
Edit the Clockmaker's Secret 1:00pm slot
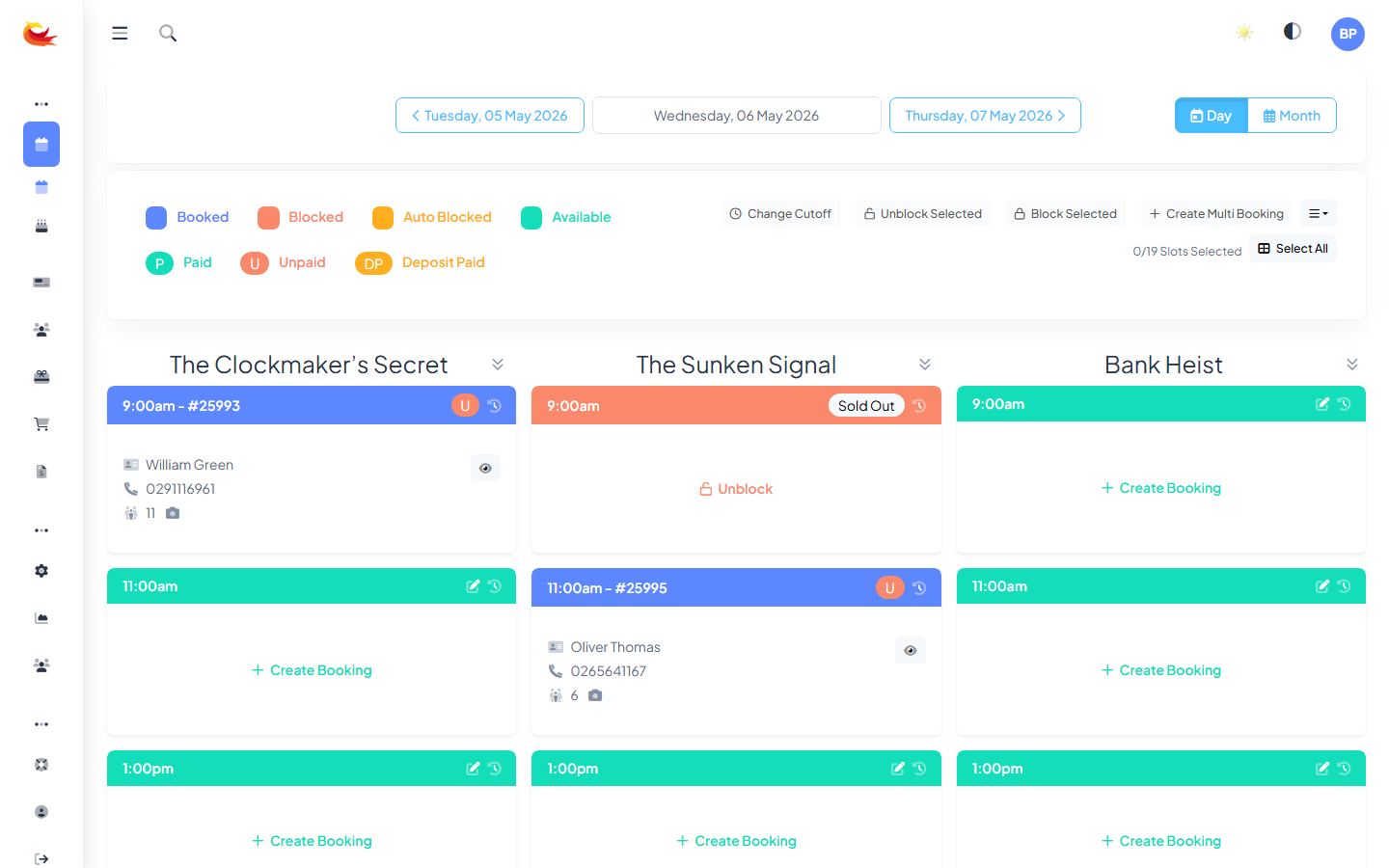473,769
